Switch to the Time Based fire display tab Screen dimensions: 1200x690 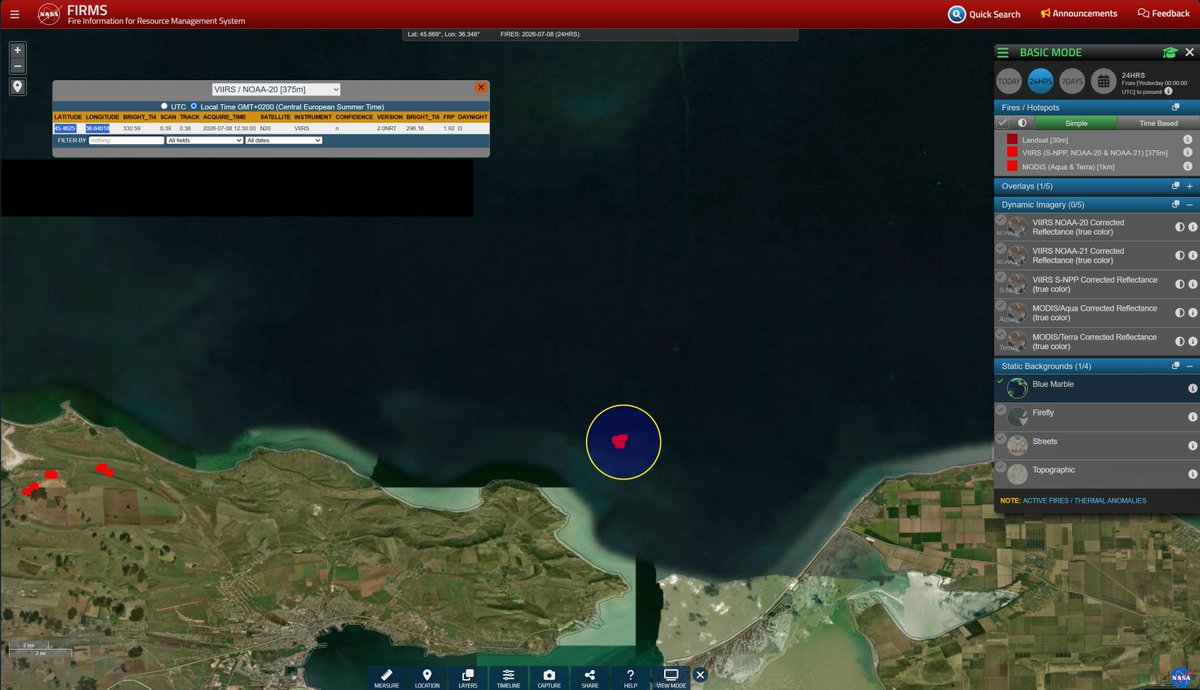(x=1159, y=123)
